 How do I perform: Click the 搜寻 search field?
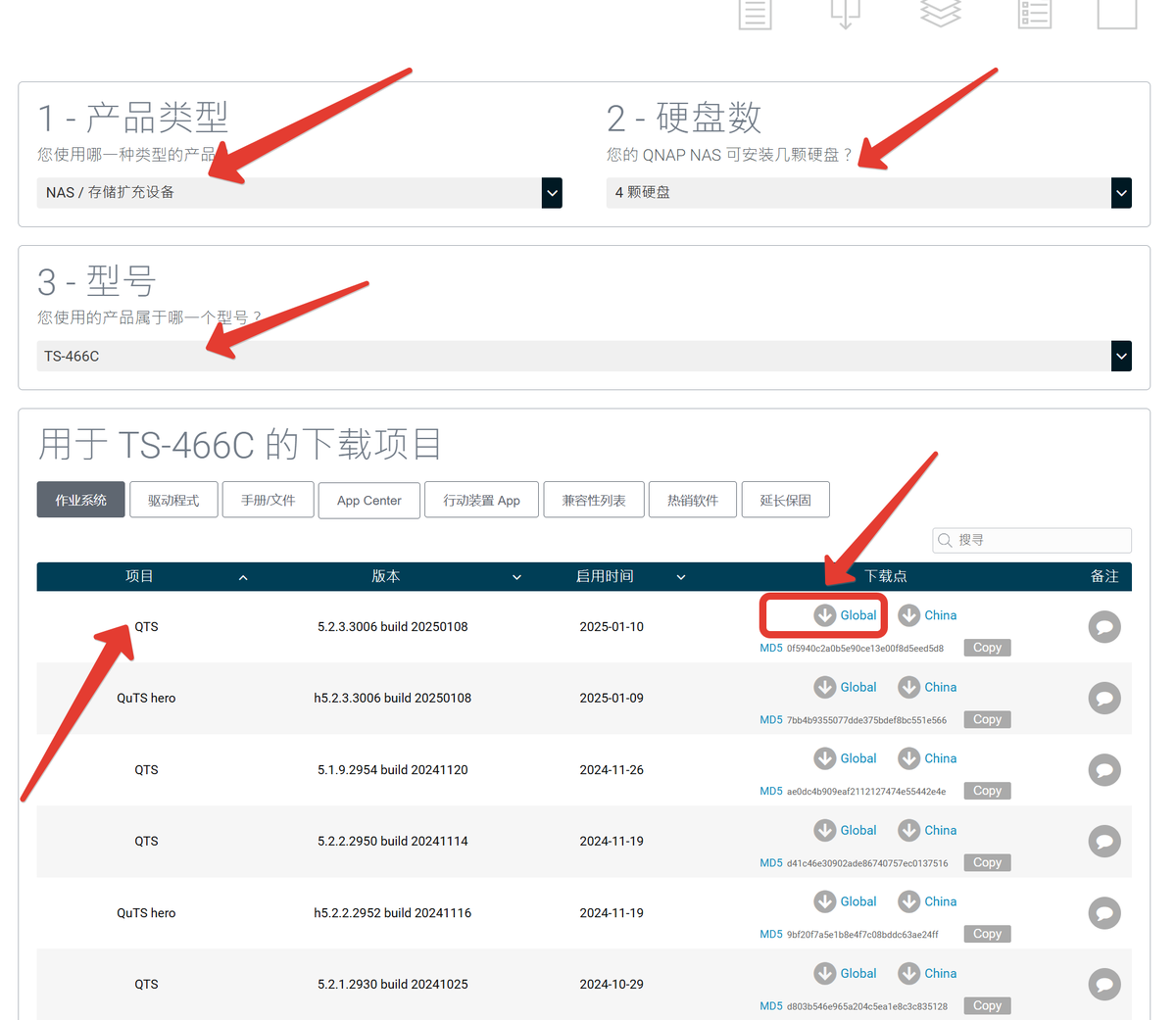(1032, 540)
